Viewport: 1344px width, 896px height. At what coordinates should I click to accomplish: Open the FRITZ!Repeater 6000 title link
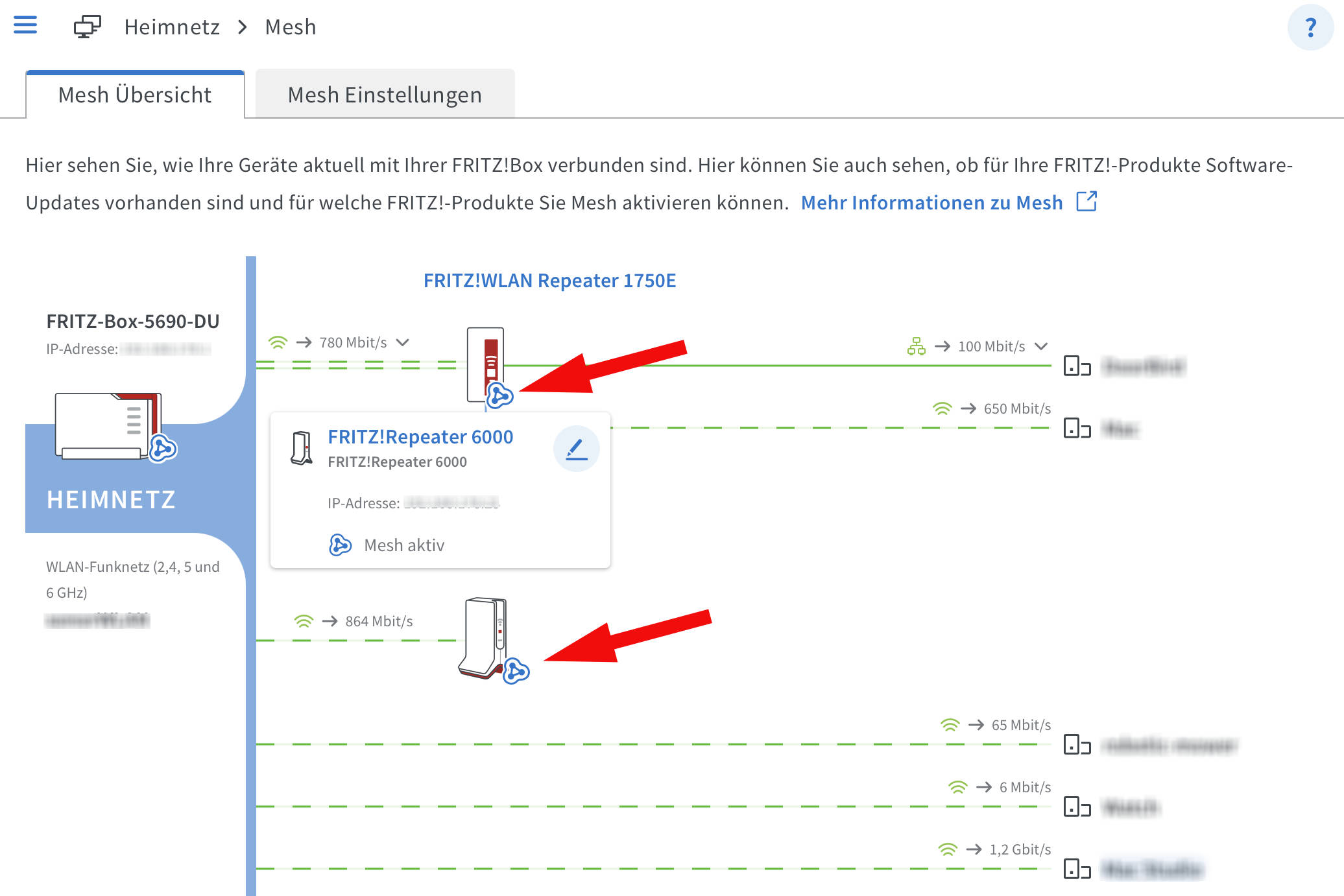point(420,437)
